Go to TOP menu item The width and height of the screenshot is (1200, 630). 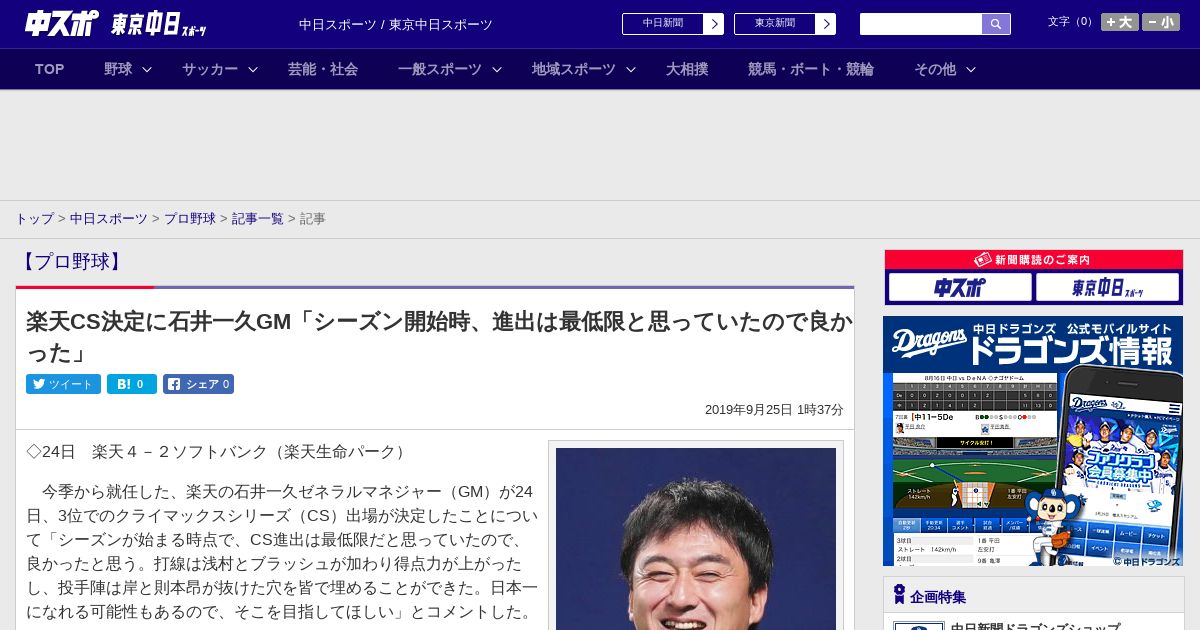coord(49,69)
